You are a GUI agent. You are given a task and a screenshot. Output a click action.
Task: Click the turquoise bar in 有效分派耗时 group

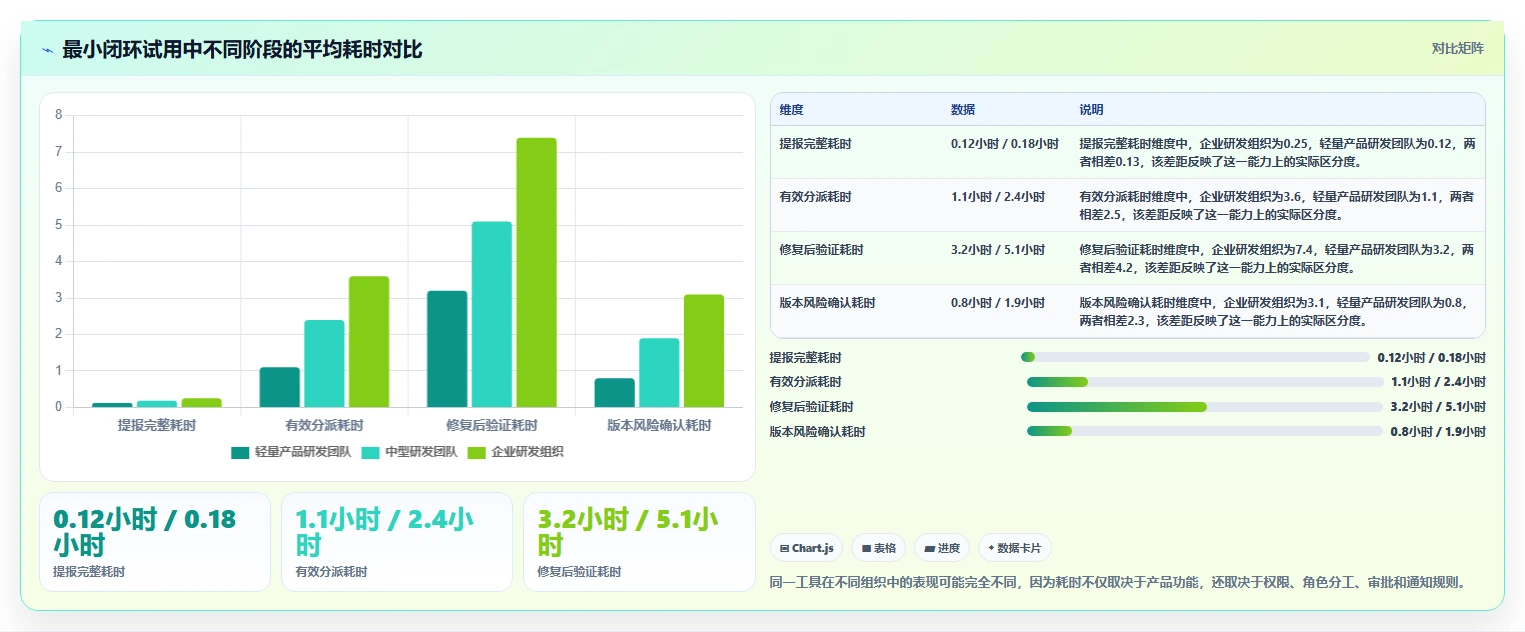pos(324,364)
